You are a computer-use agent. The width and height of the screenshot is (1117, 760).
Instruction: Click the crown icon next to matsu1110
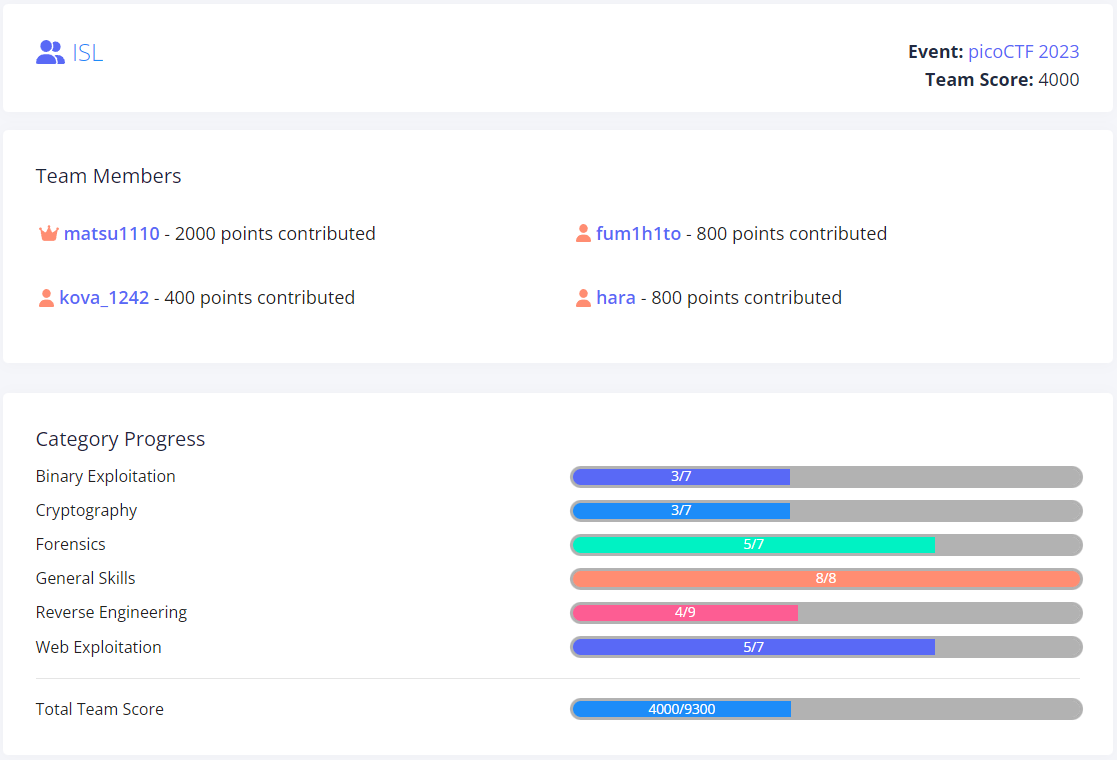(48, 234)
